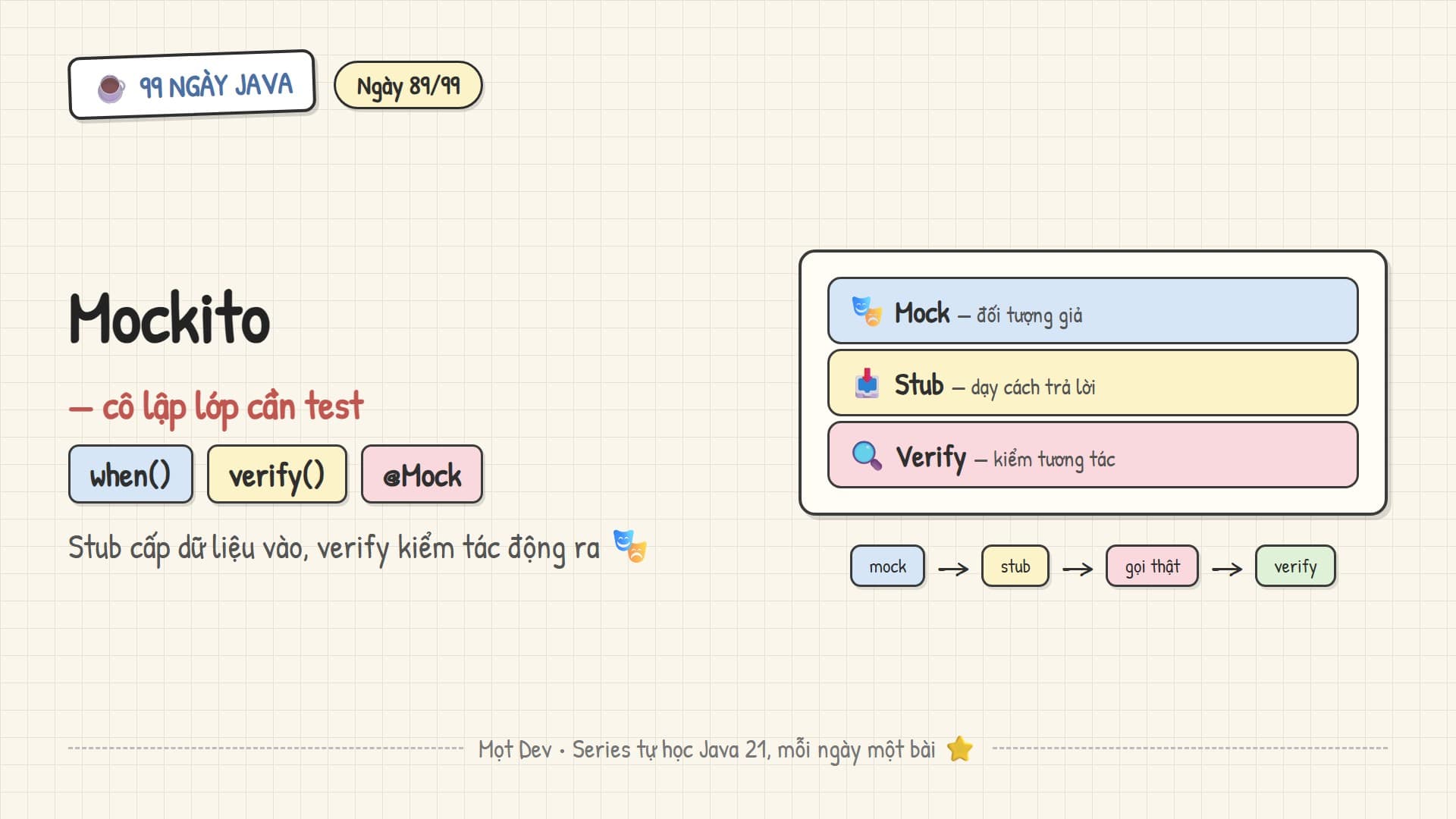Viewport: 1456px width, 819px height.
Task: Click the magnifying glass icon beside Verify
Action: [x=867, y=456]
